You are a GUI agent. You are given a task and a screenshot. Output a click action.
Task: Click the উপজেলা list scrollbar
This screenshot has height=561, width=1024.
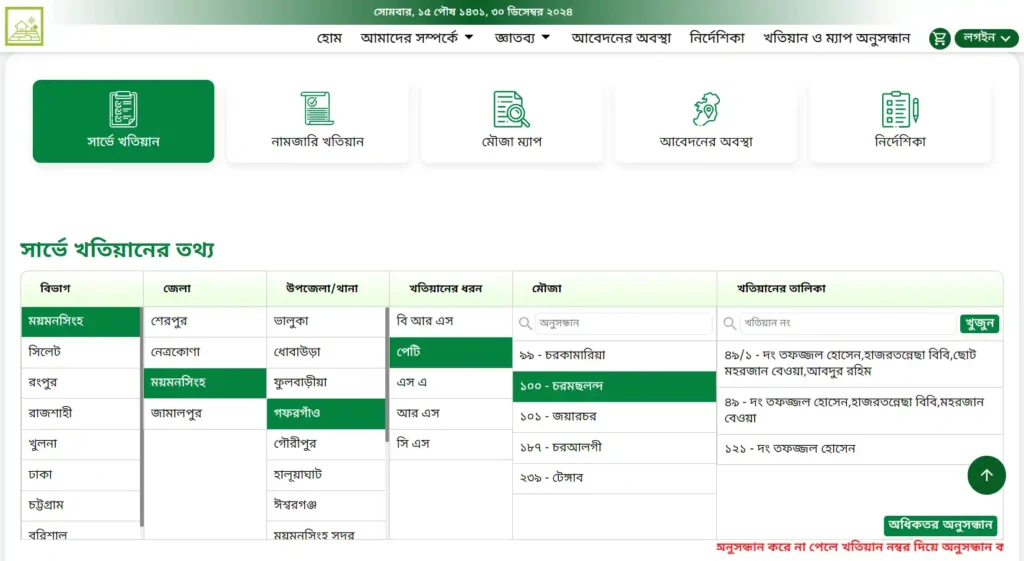point(387,374)
